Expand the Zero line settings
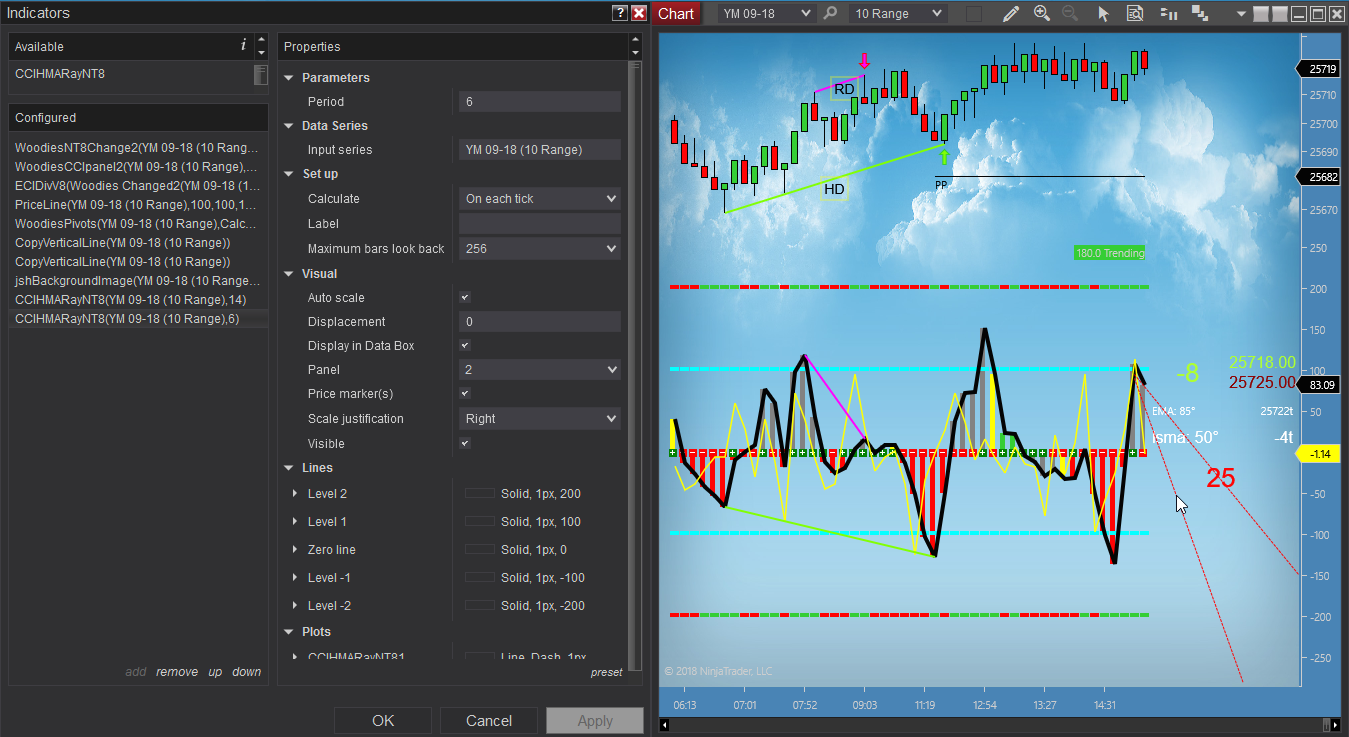 [x=295, y=550]
